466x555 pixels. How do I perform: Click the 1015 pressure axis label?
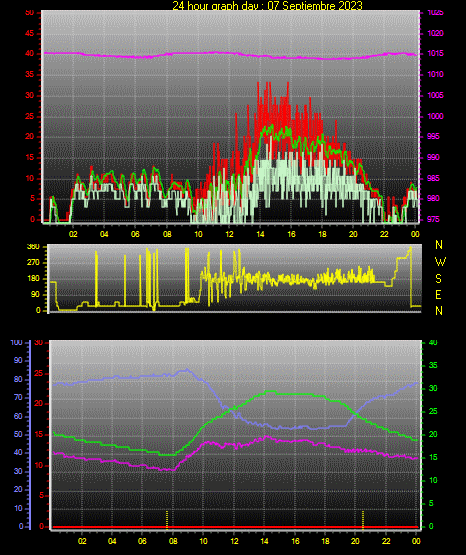[x=435, y=53]
